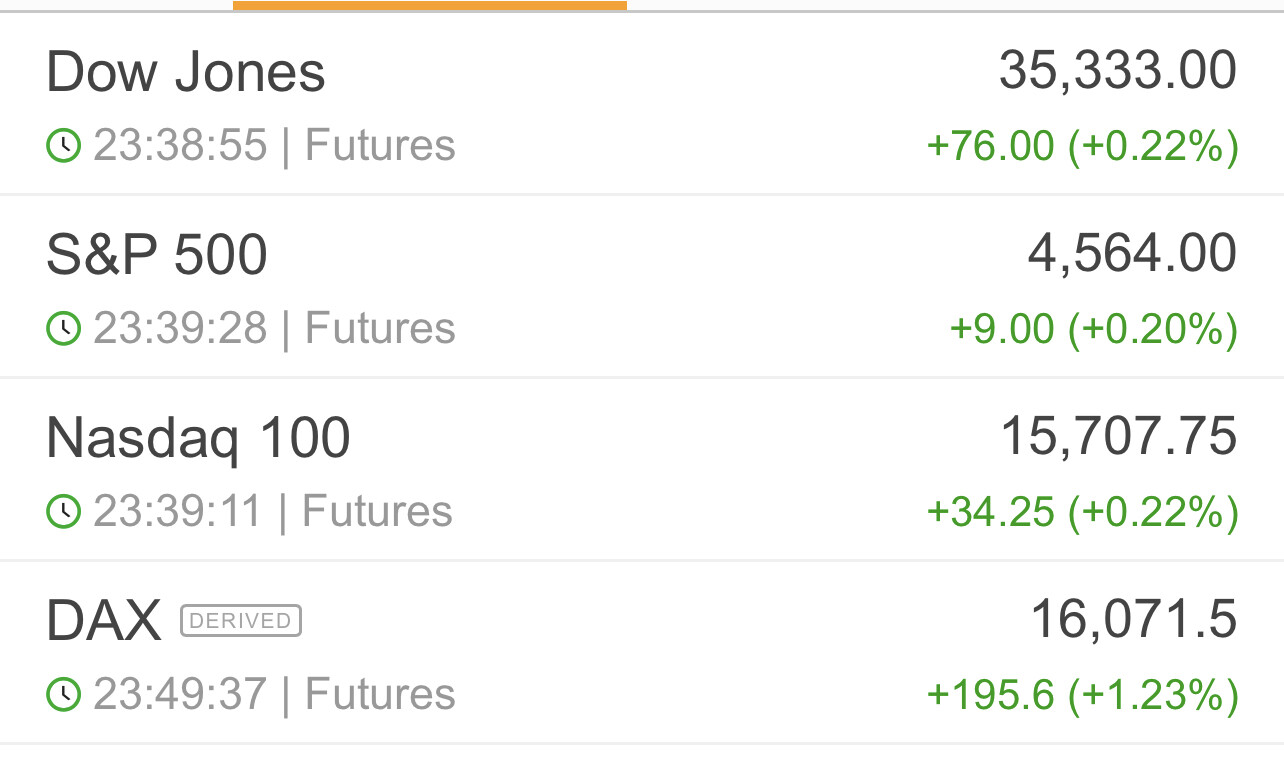Click the Nasdaq change +34.25 (+0.22%)
The height and width of the screenshot is (758, 1284).
[x=1083, y=512]
